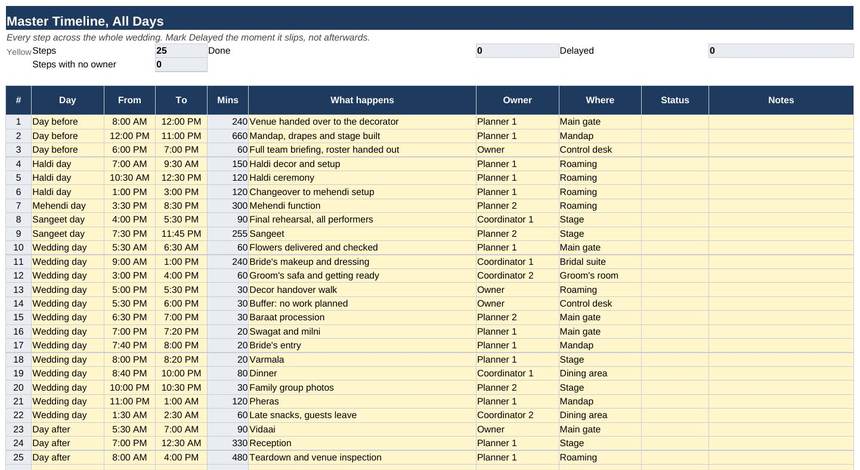
Task: Click the 'Dinner' event cell
Action: tap(362, 373)
